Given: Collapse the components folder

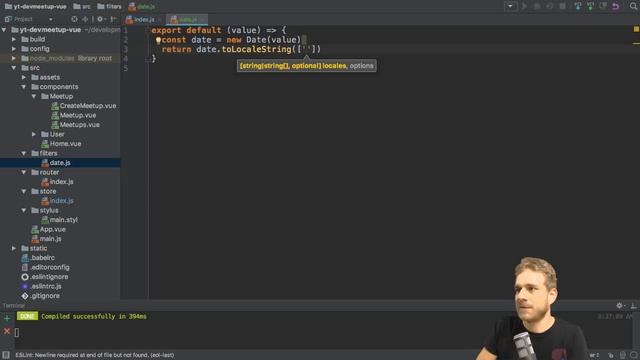Looking at the screenshot, I should pyautogui.click(x=24, y=87).
